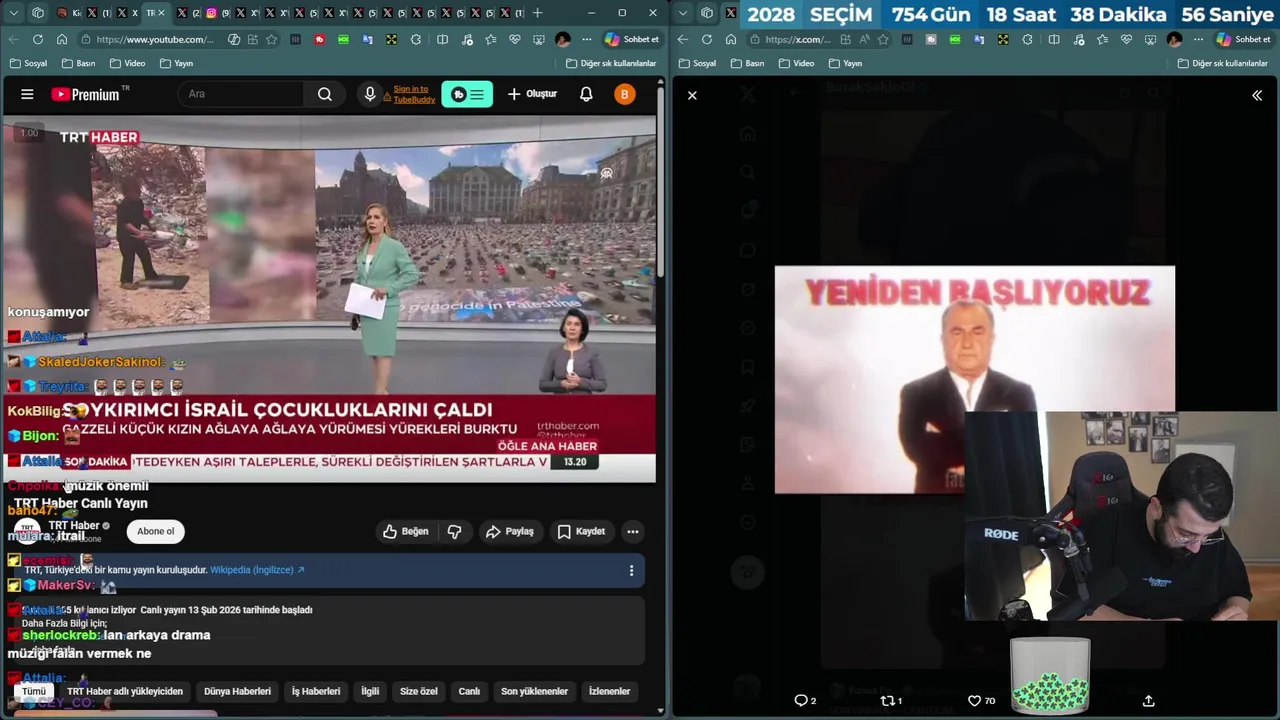Collapse the X post side panel arrows
The image size is (1280, 720).
pyautogui.click(x=1257, y=95)
